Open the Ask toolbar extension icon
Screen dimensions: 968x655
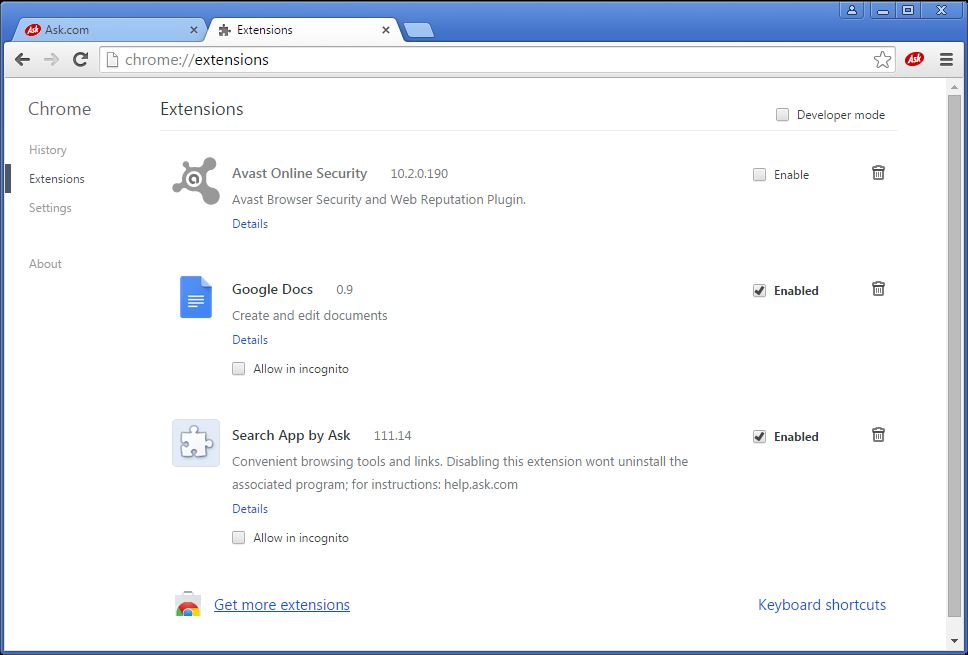tap(914, 59)
